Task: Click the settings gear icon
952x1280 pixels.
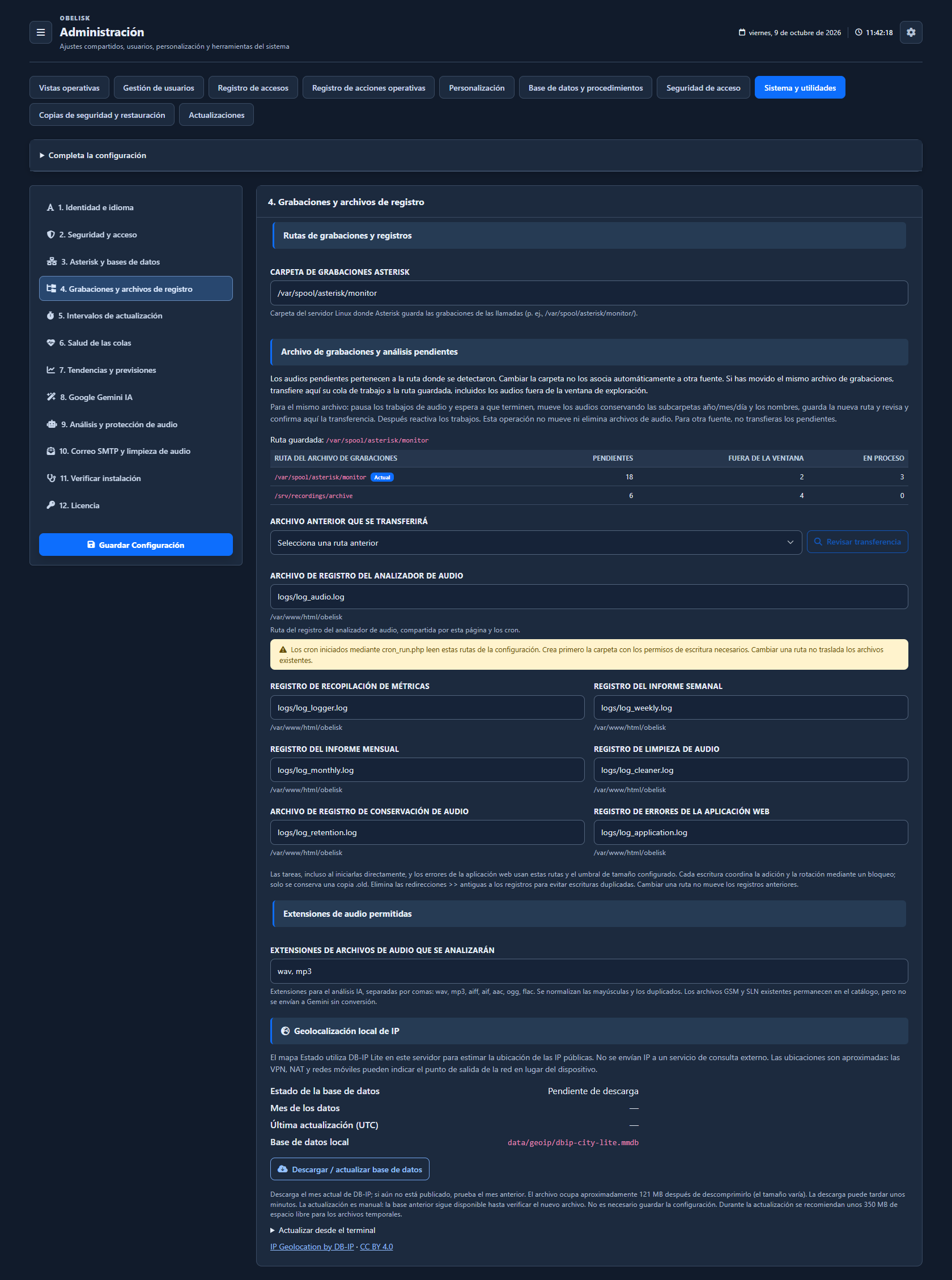Action: coord(911,32)
